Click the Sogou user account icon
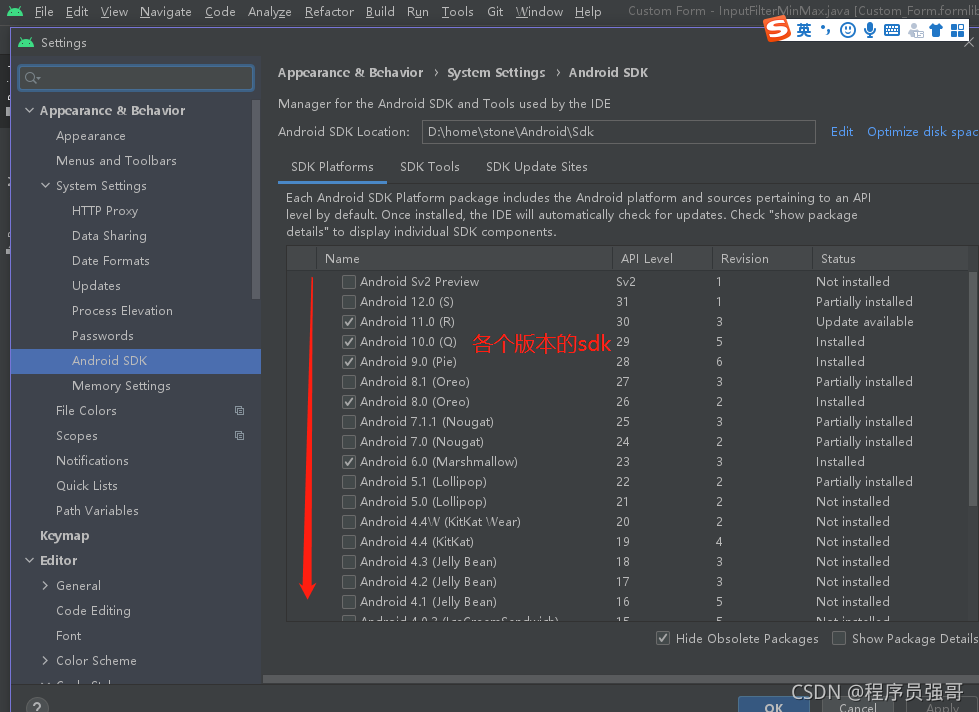The image size is (979, 712). 915,30
